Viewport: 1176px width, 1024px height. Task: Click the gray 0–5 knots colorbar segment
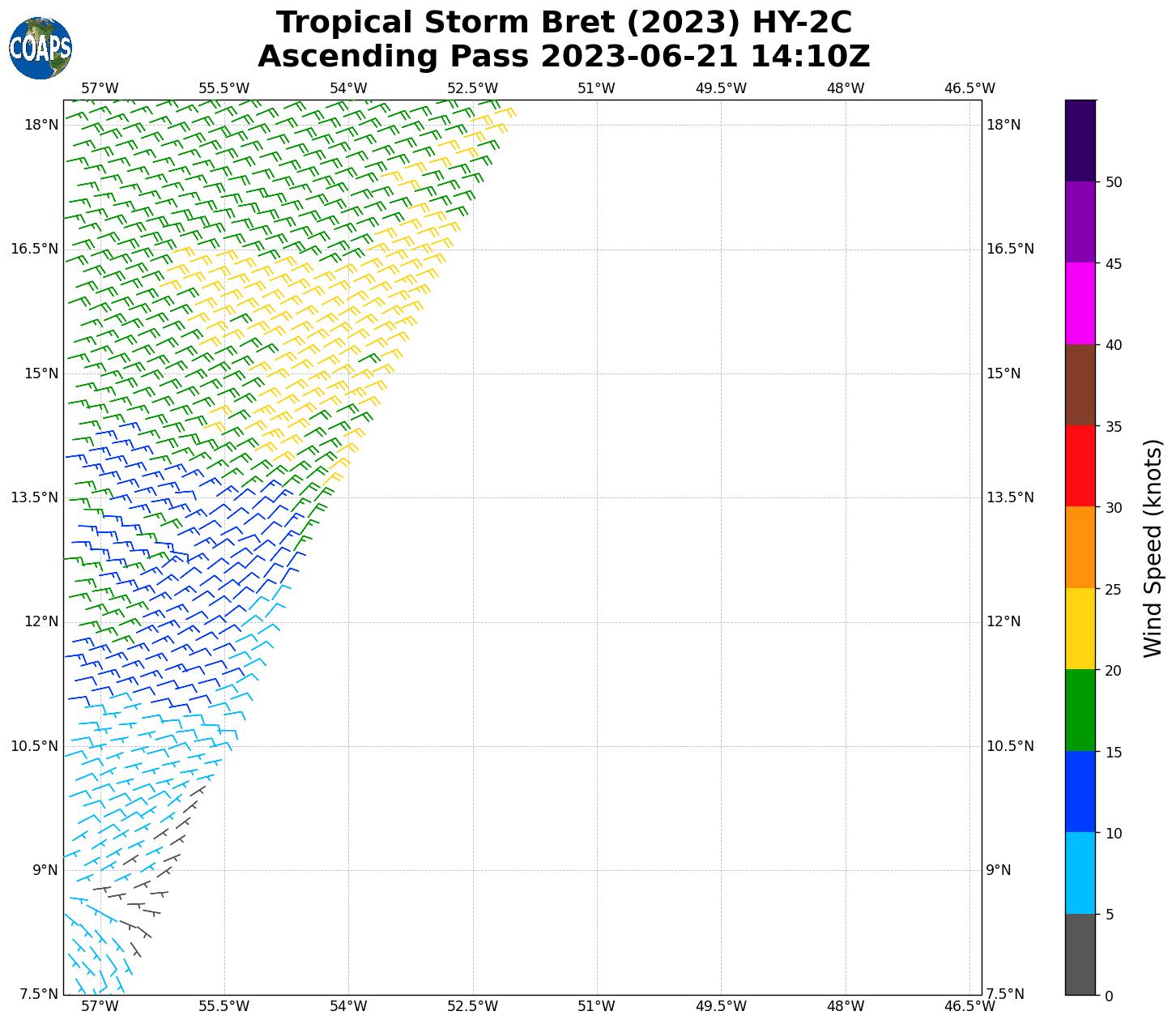tap(1080, 954)
